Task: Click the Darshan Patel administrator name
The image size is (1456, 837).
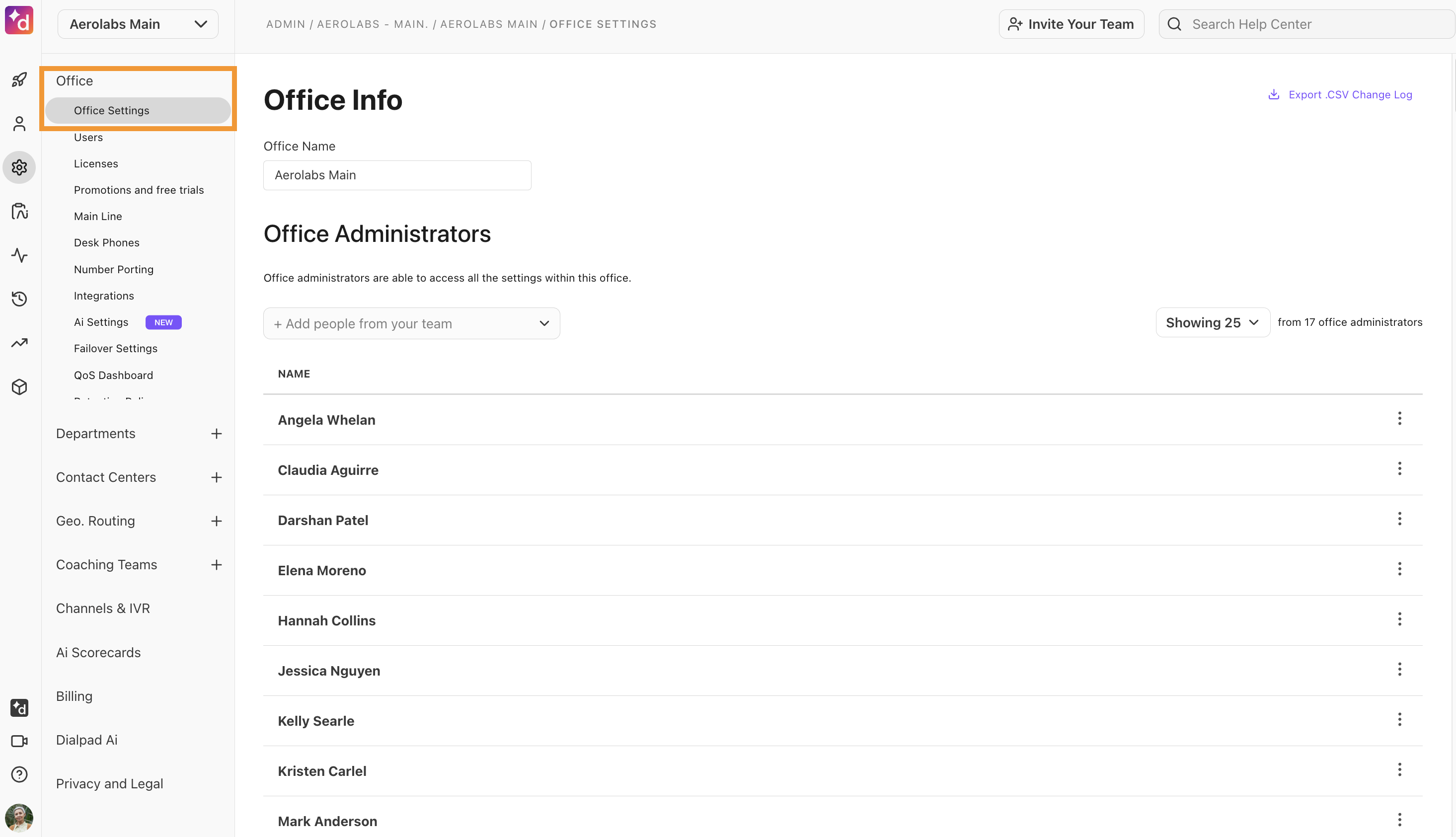Action: (323, 520)
